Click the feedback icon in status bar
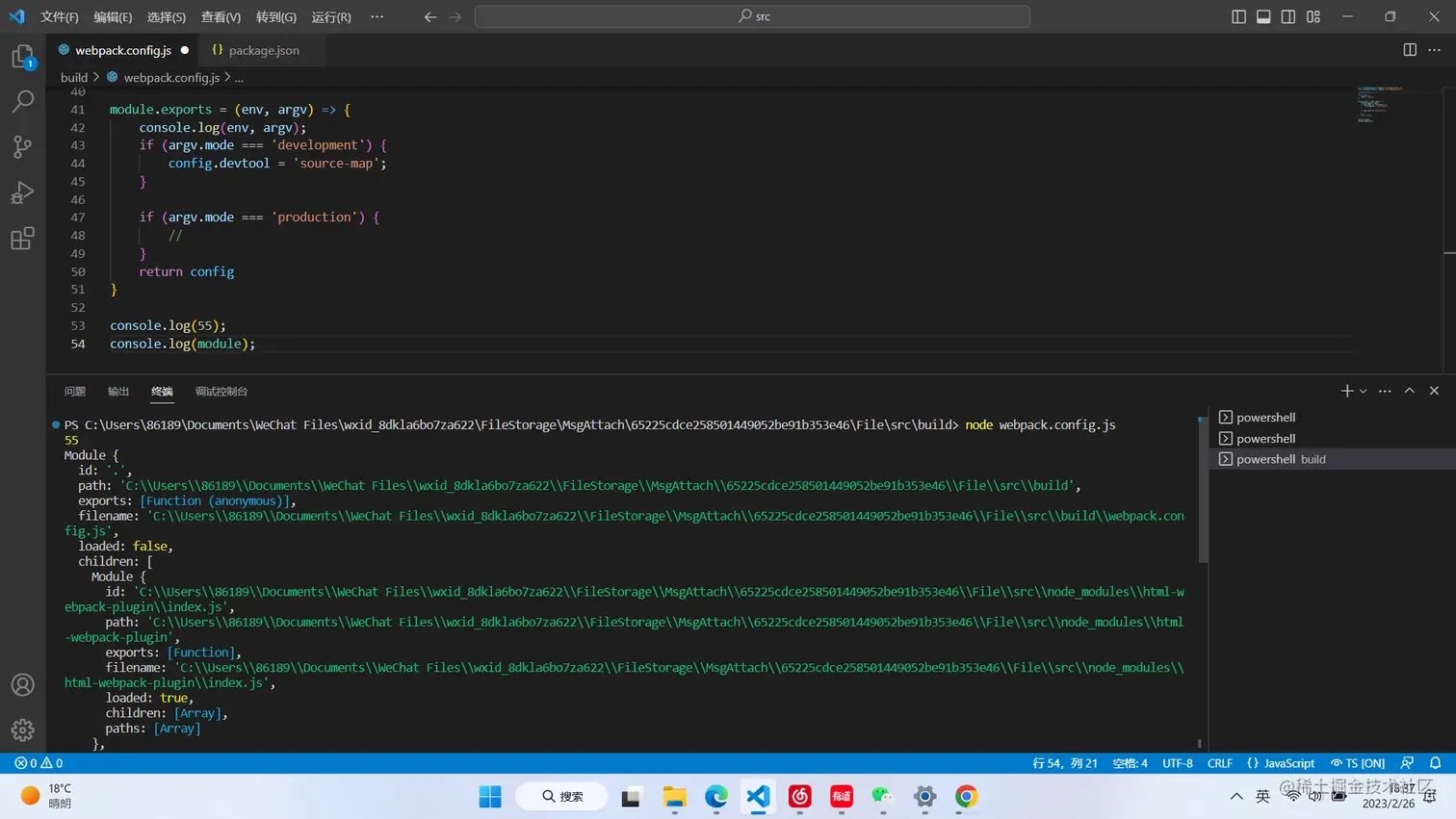The width and height of the screenshot is (1456, 819). pyautogui.click(x=1408, y=763)
